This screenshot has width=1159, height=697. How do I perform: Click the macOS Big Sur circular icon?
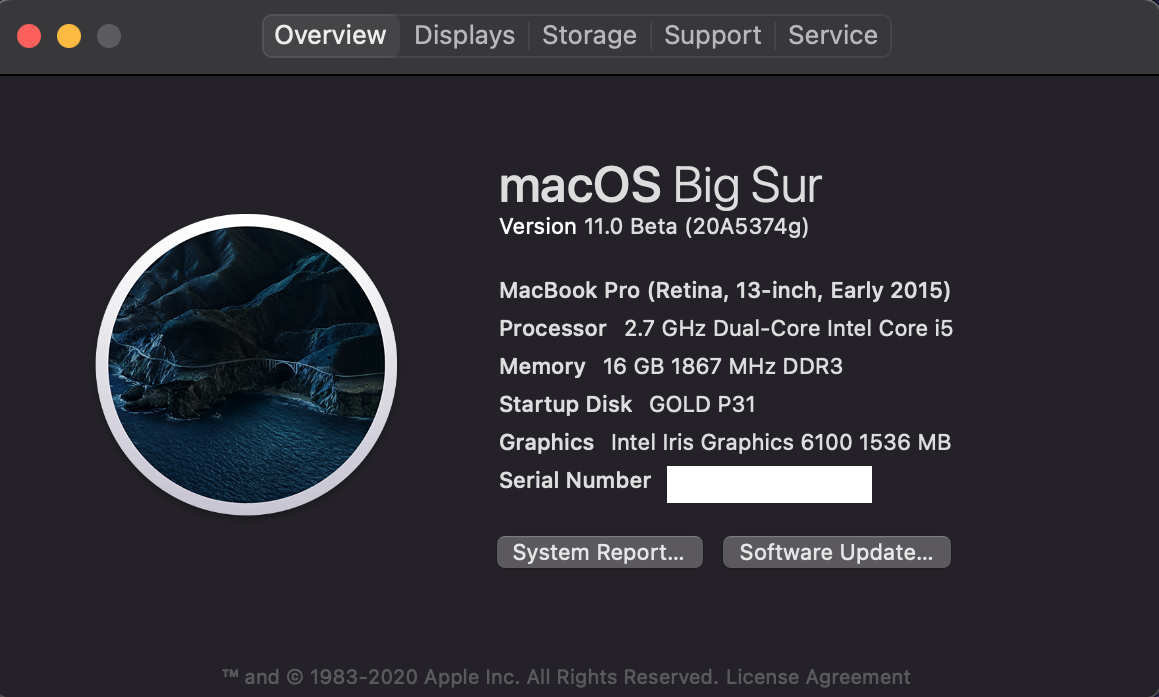tap(246, 364)
